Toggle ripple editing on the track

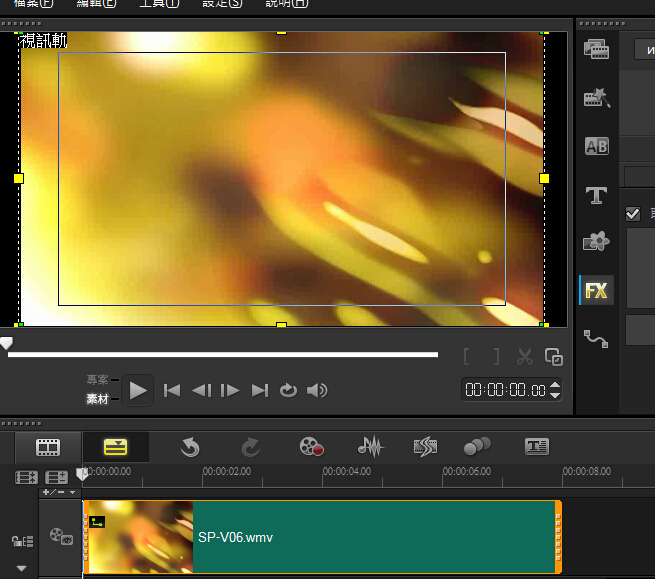pos(22,541)
